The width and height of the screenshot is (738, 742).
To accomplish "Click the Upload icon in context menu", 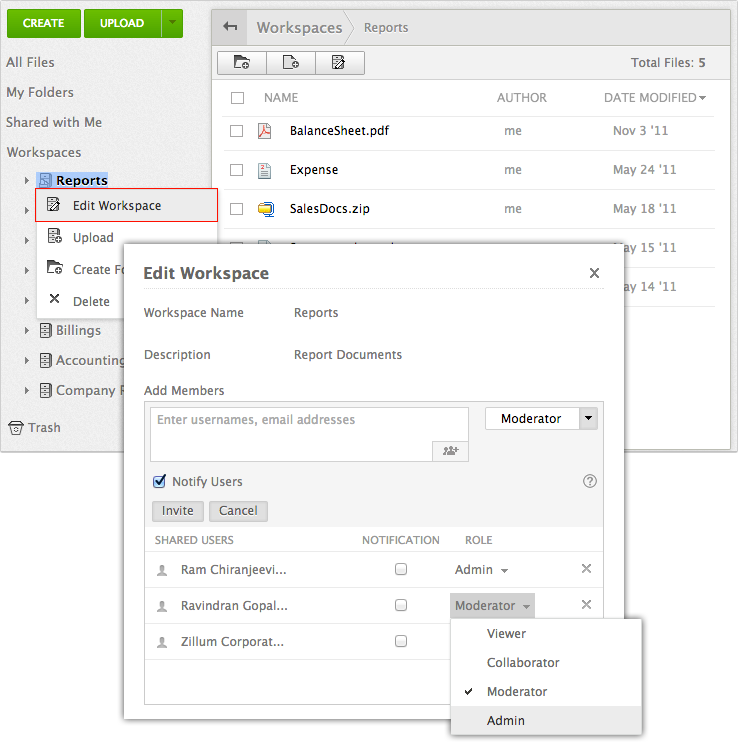I will pos(55,236).
